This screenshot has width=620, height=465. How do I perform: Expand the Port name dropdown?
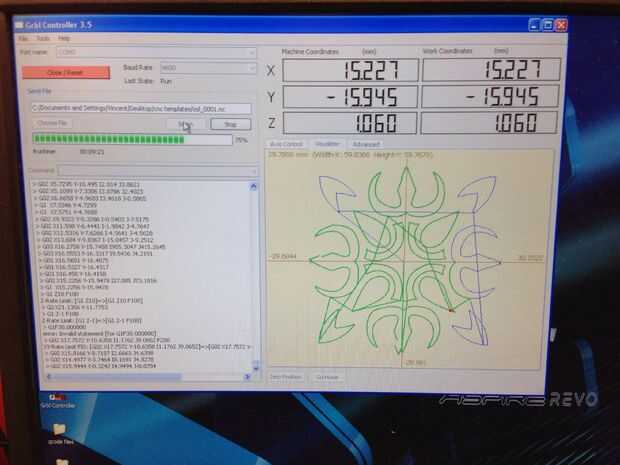point(251,53)
